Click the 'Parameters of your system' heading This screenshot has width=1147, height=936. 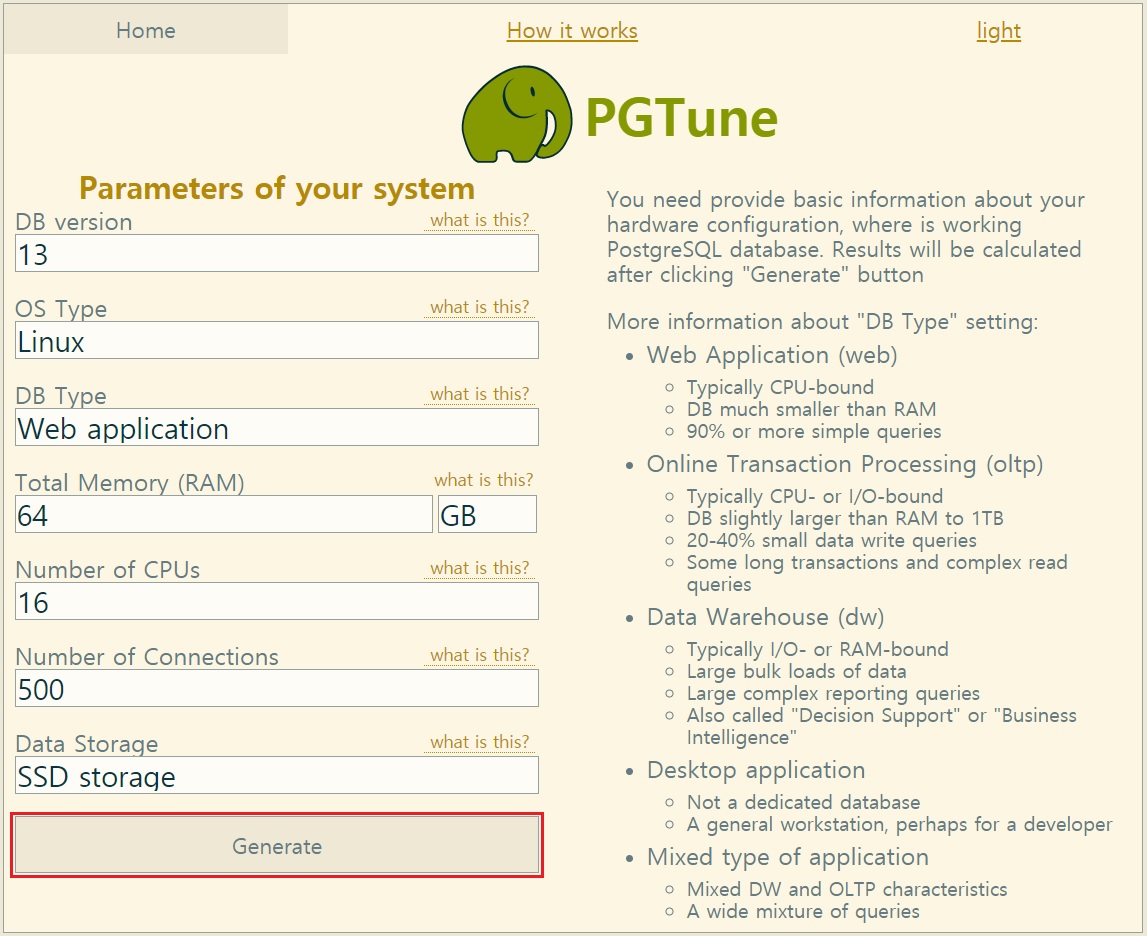pyautogui.click(x=277, y=189)
